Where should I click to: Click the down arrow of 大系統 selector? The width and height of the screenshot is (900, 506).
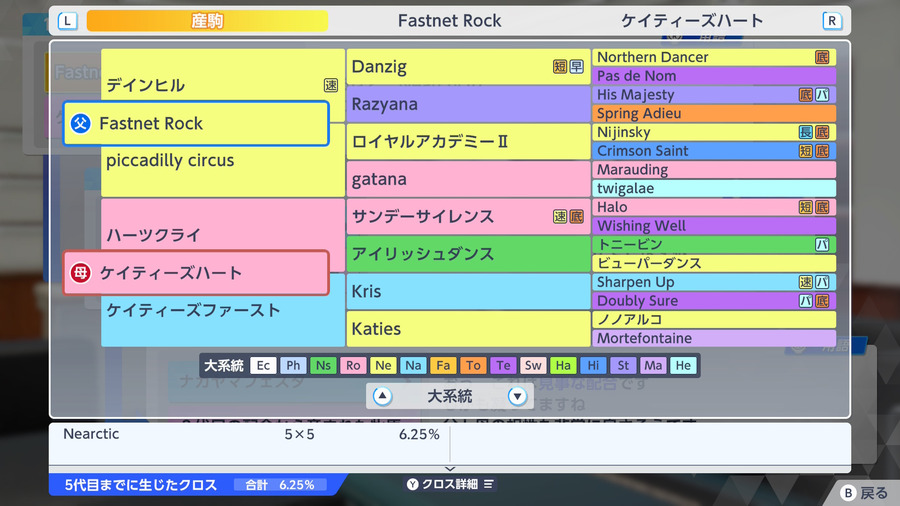point(517,396)
